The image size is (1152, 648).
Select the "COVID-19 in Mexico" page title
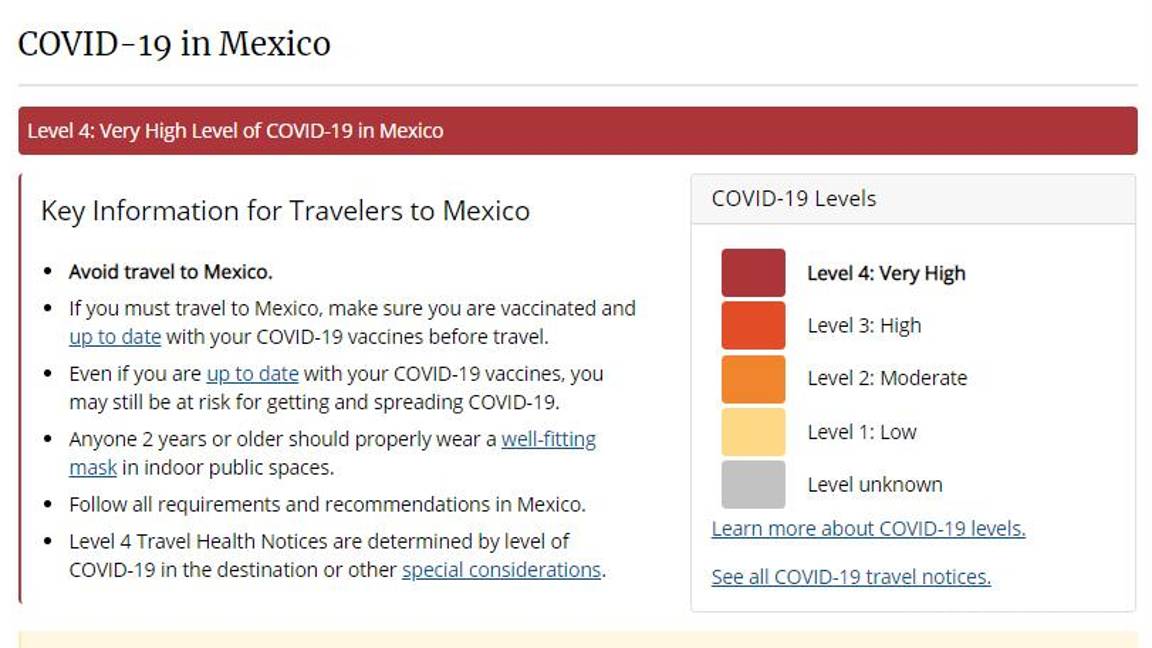(173, 43)
